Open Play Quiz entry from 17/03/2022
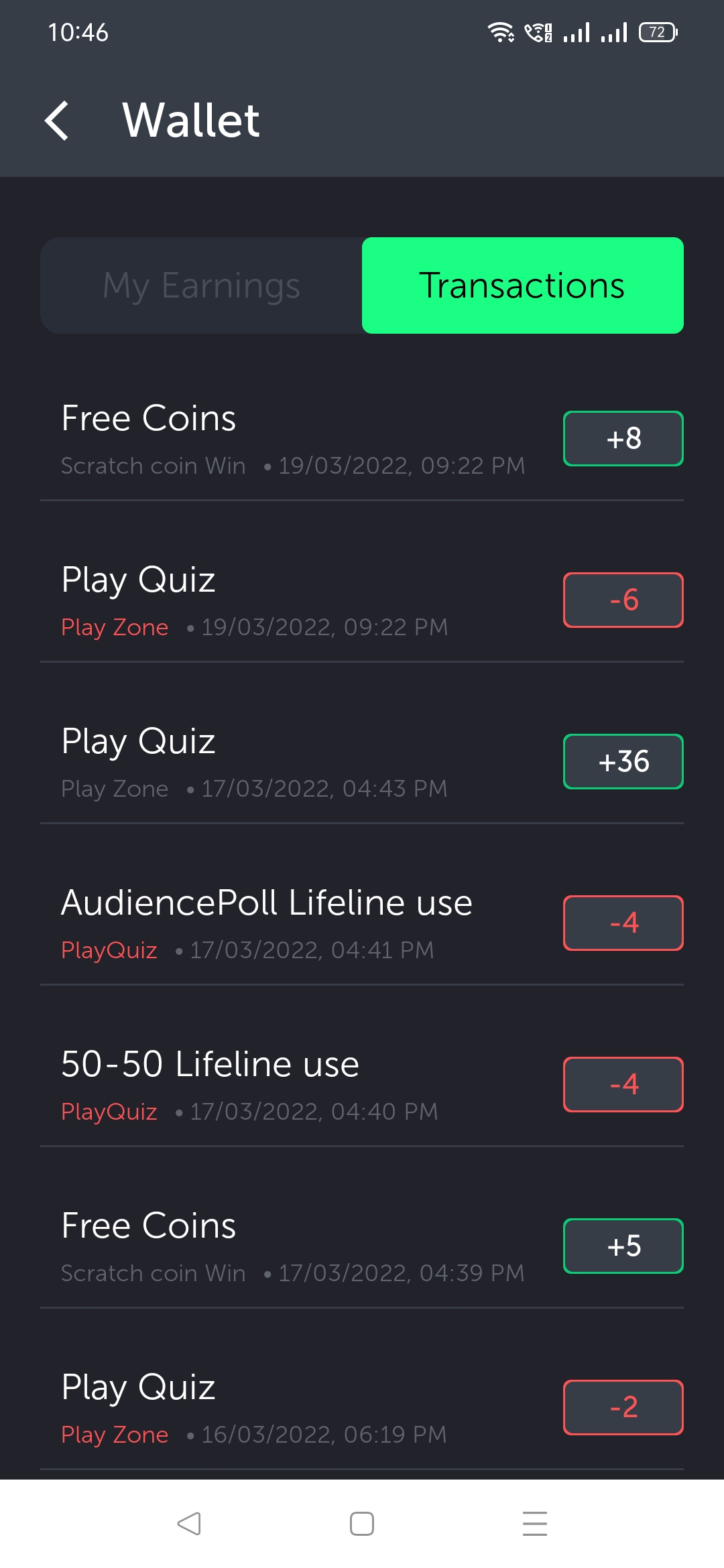Viewport: 724px width, 1568px height. pos(138,742)
